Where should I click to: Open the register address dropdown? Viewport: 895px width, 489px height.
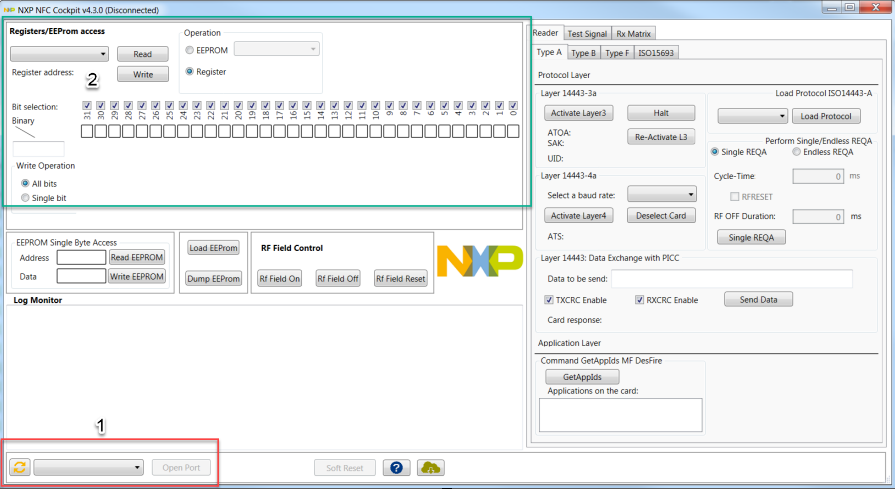point(59,54)
